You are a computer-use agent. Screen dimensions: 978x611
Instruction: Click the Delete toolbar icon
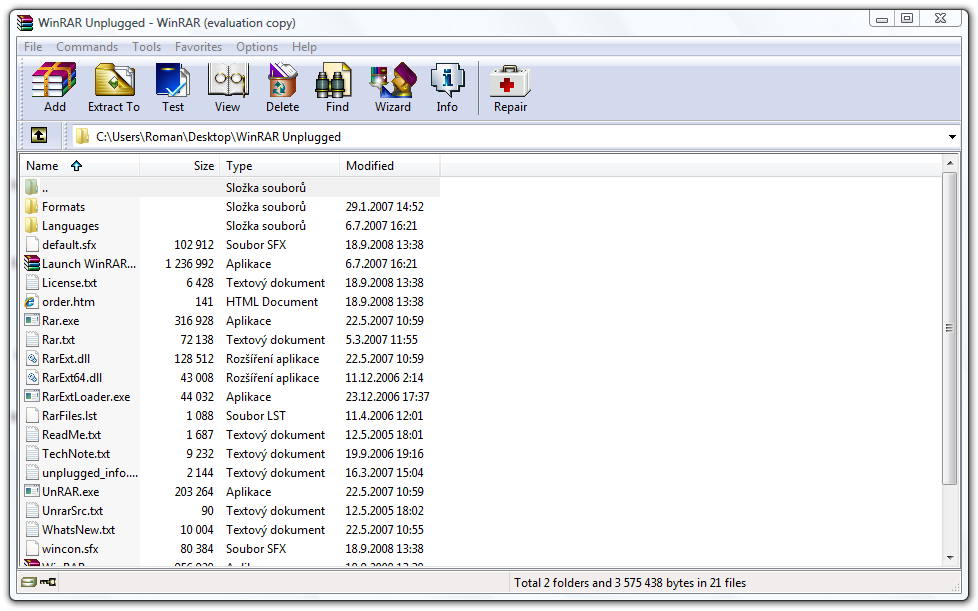pos(283,87)
